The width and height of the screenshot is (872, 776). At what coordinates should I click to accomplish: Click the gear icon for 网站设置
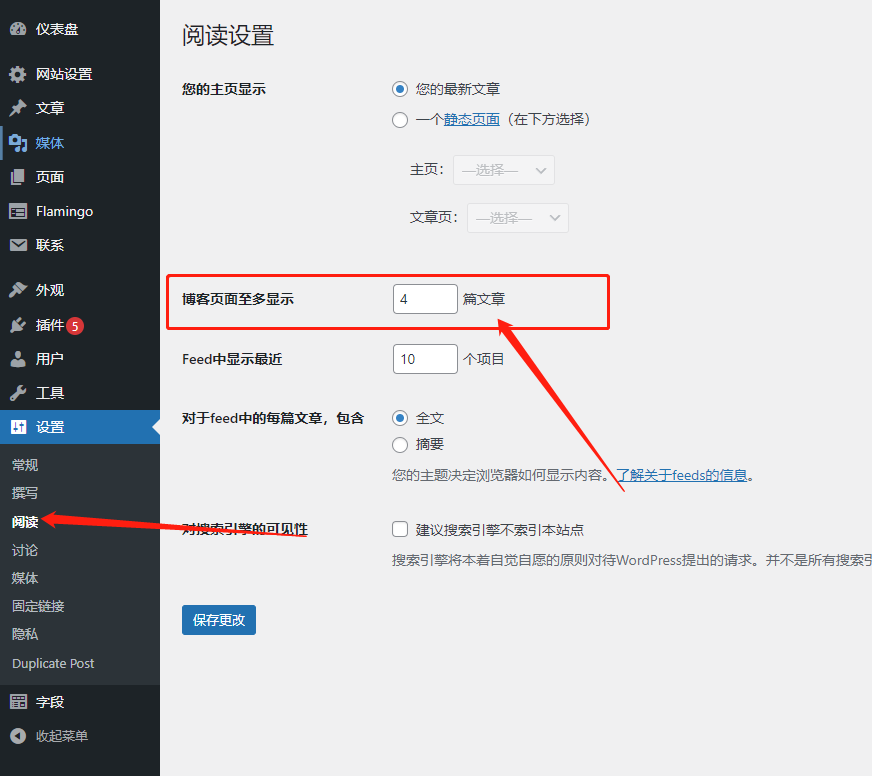click(18, 74)
